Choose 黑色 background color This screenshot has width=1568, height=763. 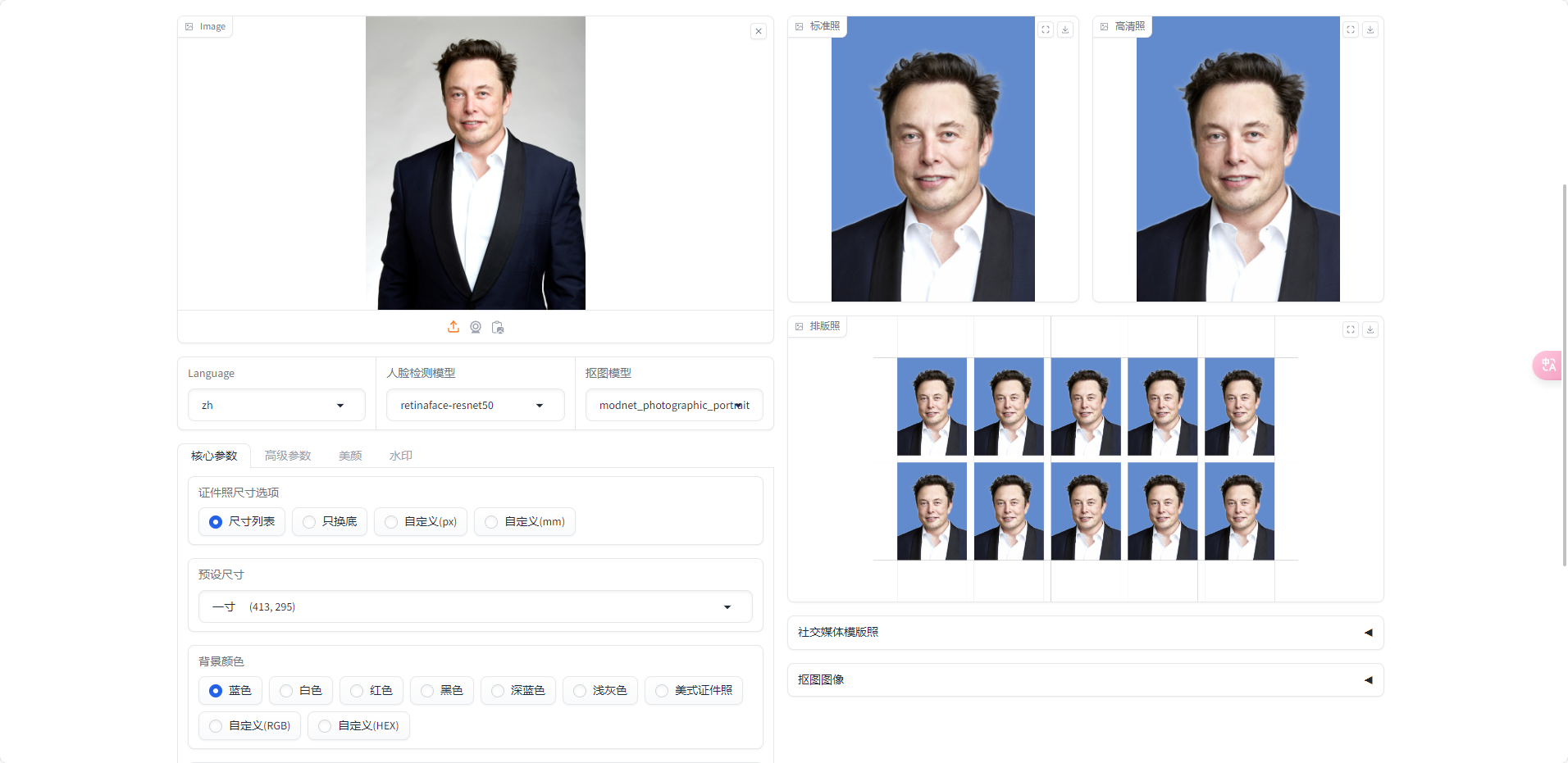point(442,691)
